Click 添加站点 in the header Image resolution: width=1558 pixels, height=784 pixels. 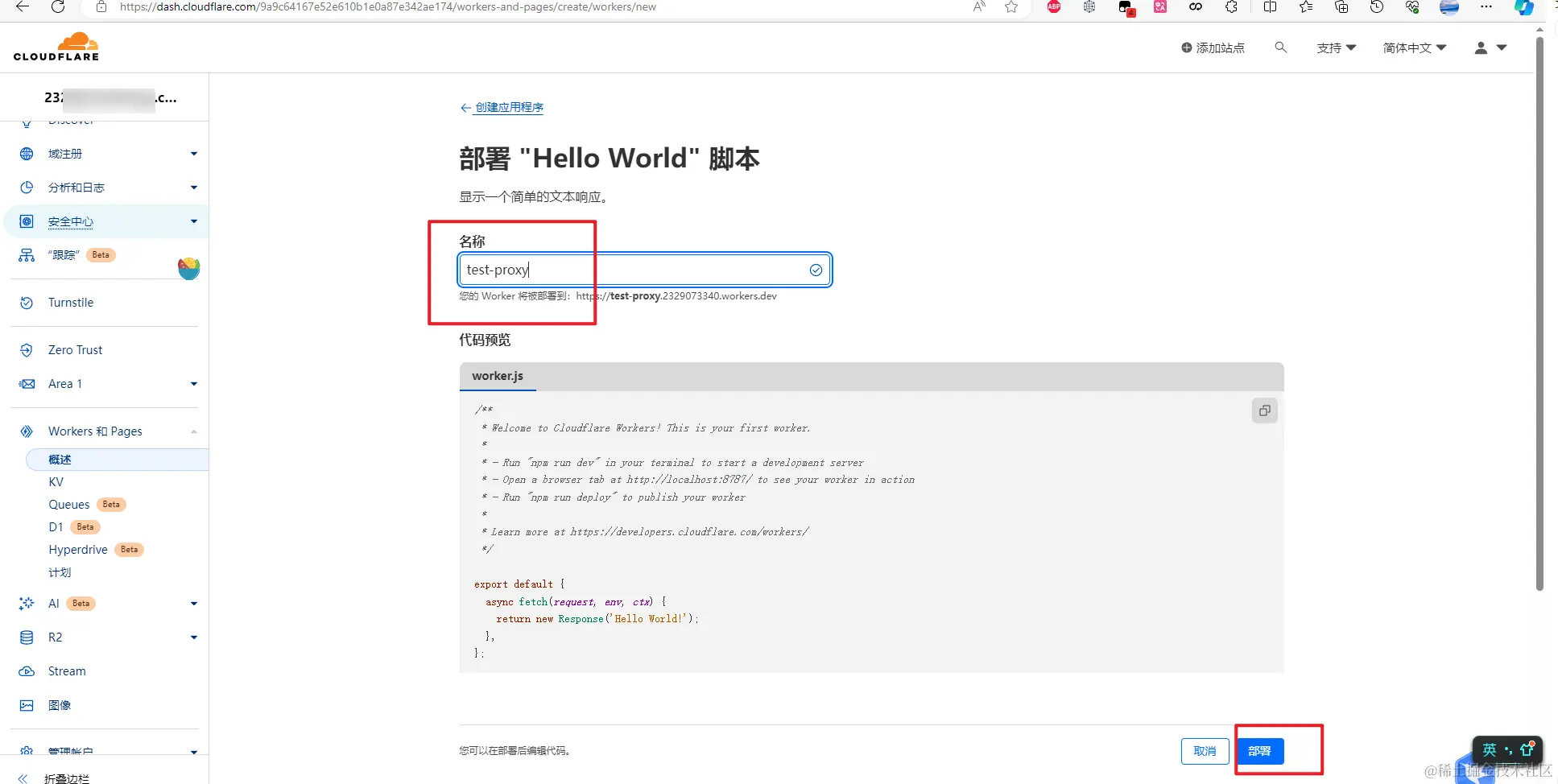tap(1213, 47)
